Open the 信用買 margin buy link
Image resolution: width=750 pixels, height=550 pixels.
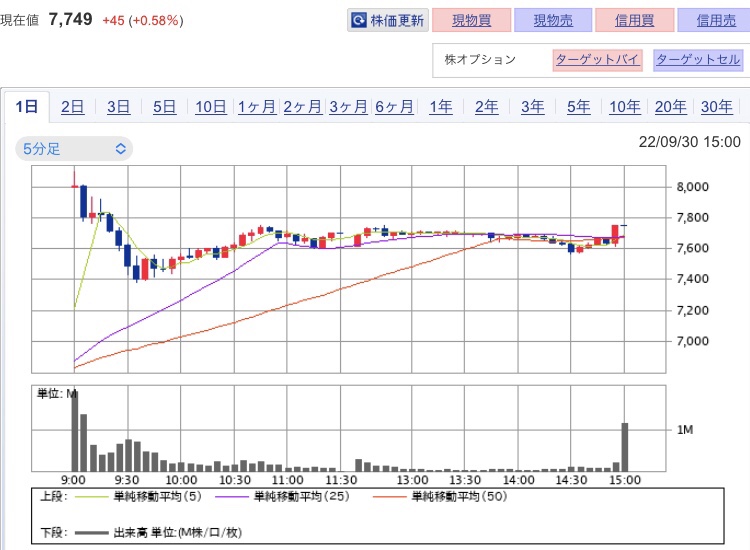coord(634,20)
